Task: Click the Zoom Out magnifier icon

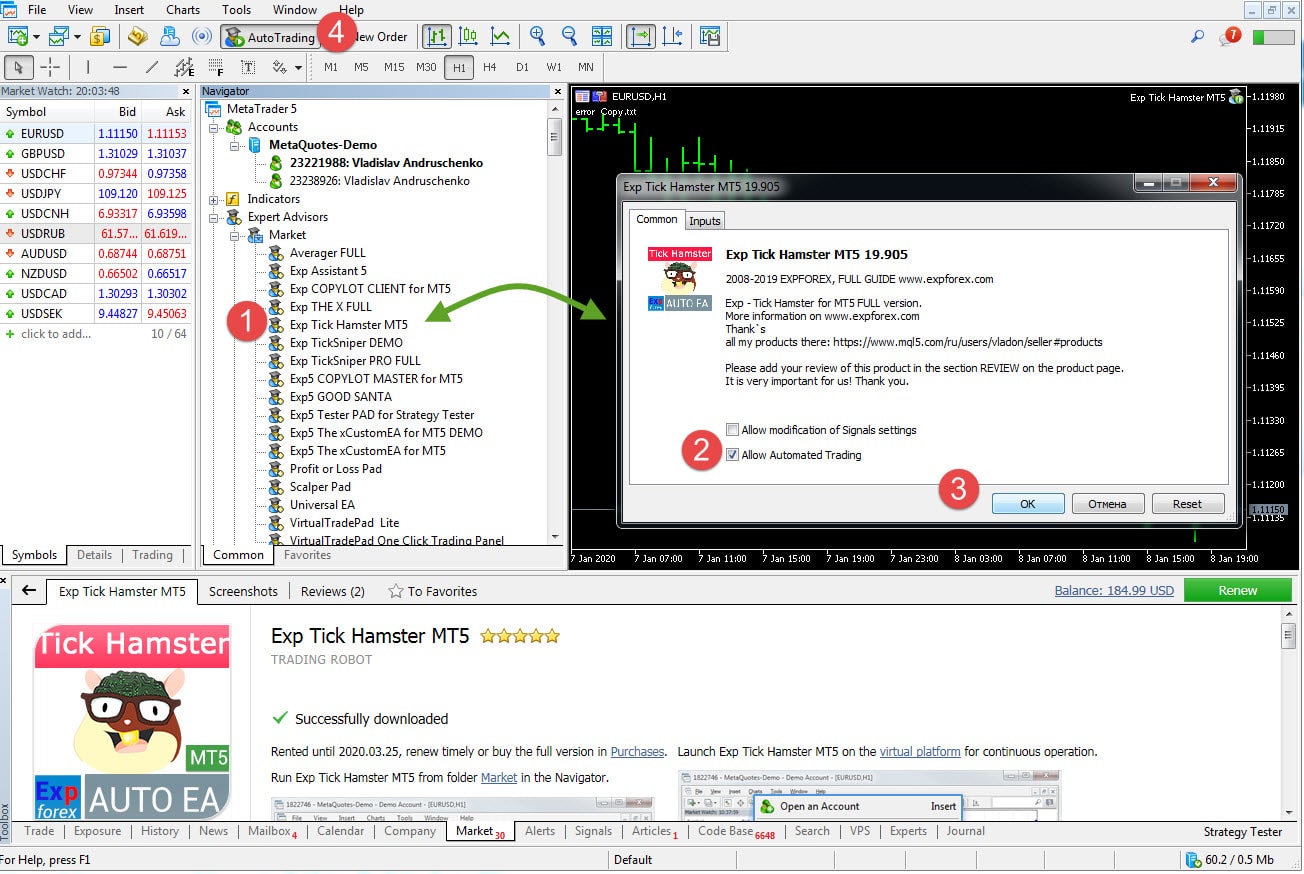Action: click(569, 37)
